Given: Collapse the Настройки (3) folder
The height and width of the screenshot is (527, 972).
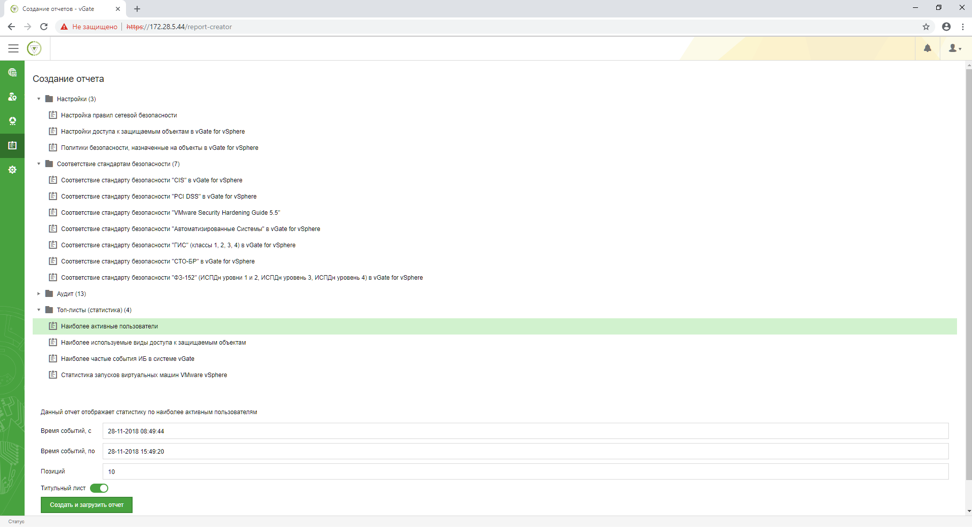Looking at the screenshot, I should click(x=38, y=99).
